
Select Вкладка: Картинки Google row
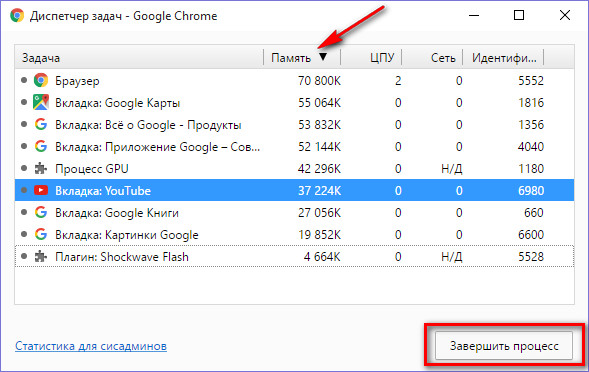coord(294,234)
